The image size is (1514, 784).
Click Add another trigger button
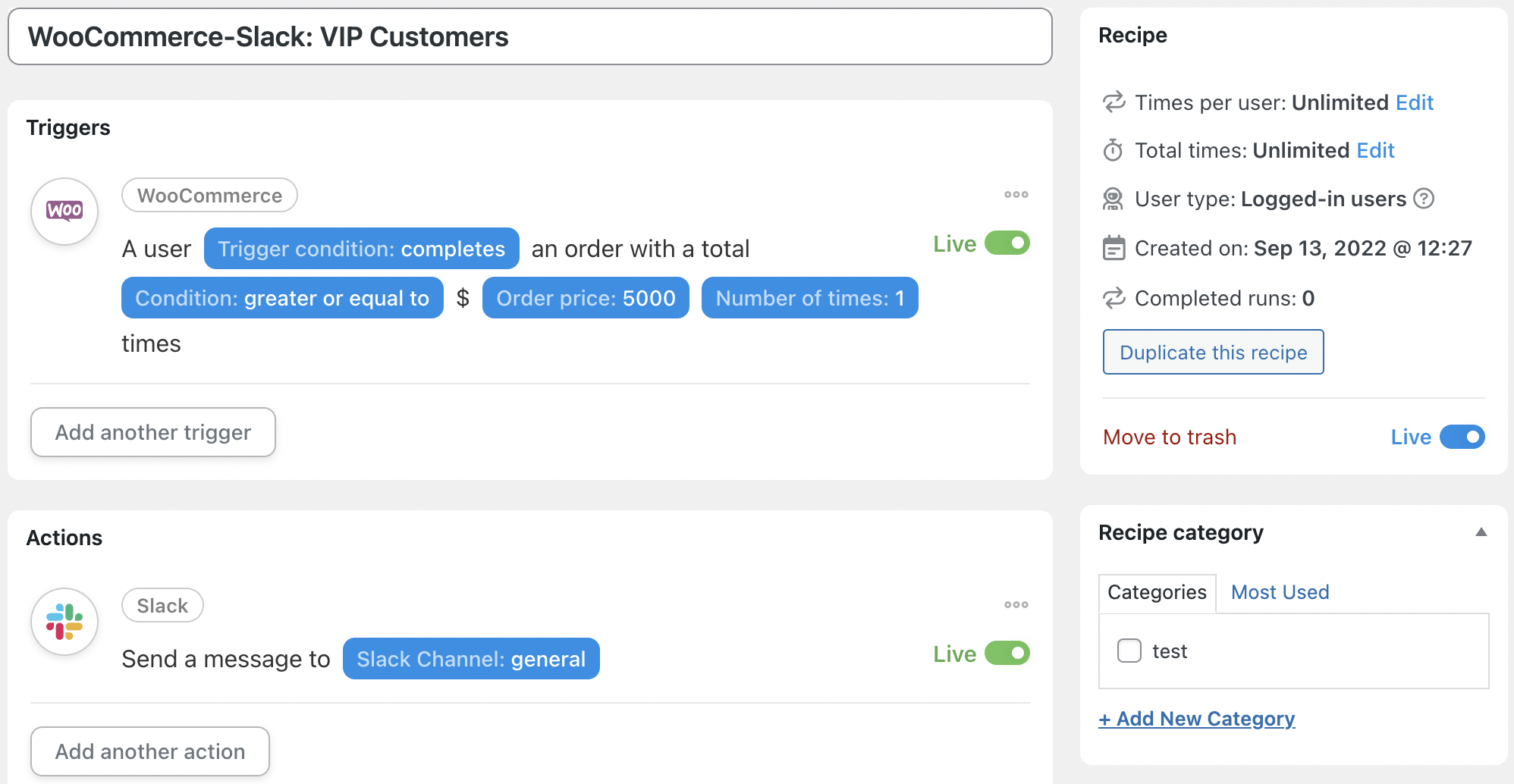pyautogui.click(x=152, y=432)
